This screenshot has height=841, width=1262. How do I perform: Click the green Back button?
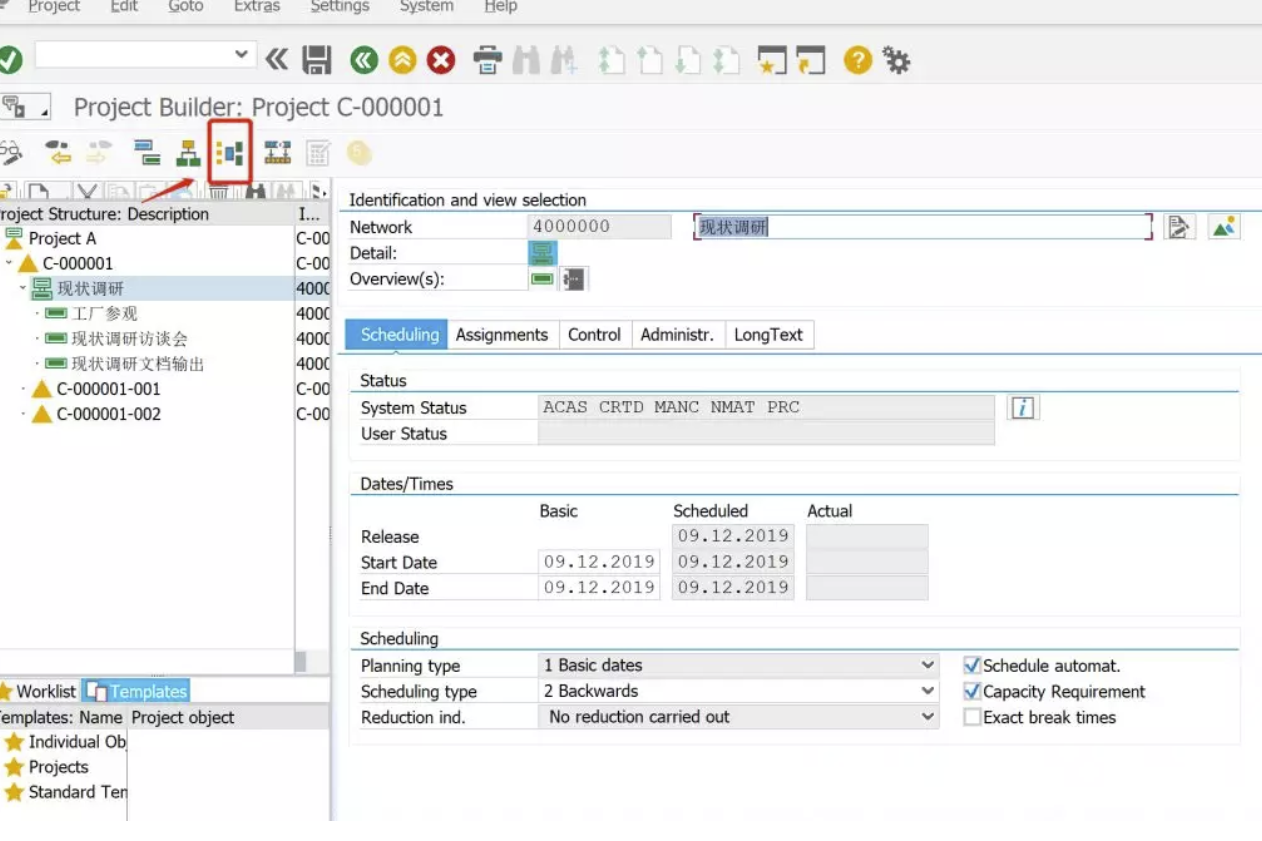coord(364,60)
